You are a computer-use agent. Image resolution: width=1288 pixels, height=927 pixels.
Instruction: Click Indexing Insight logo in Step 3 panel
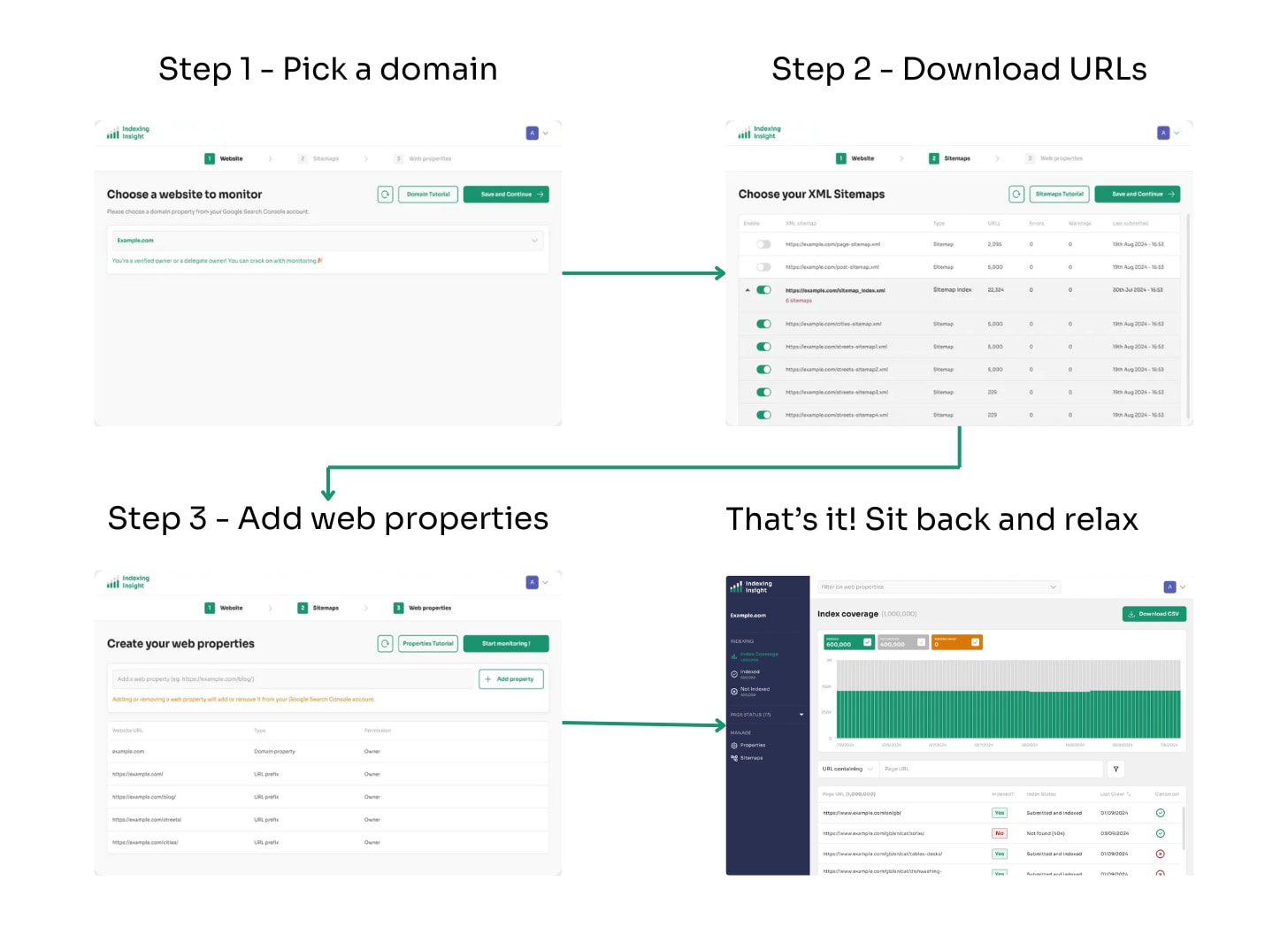[x=128, y=582]
